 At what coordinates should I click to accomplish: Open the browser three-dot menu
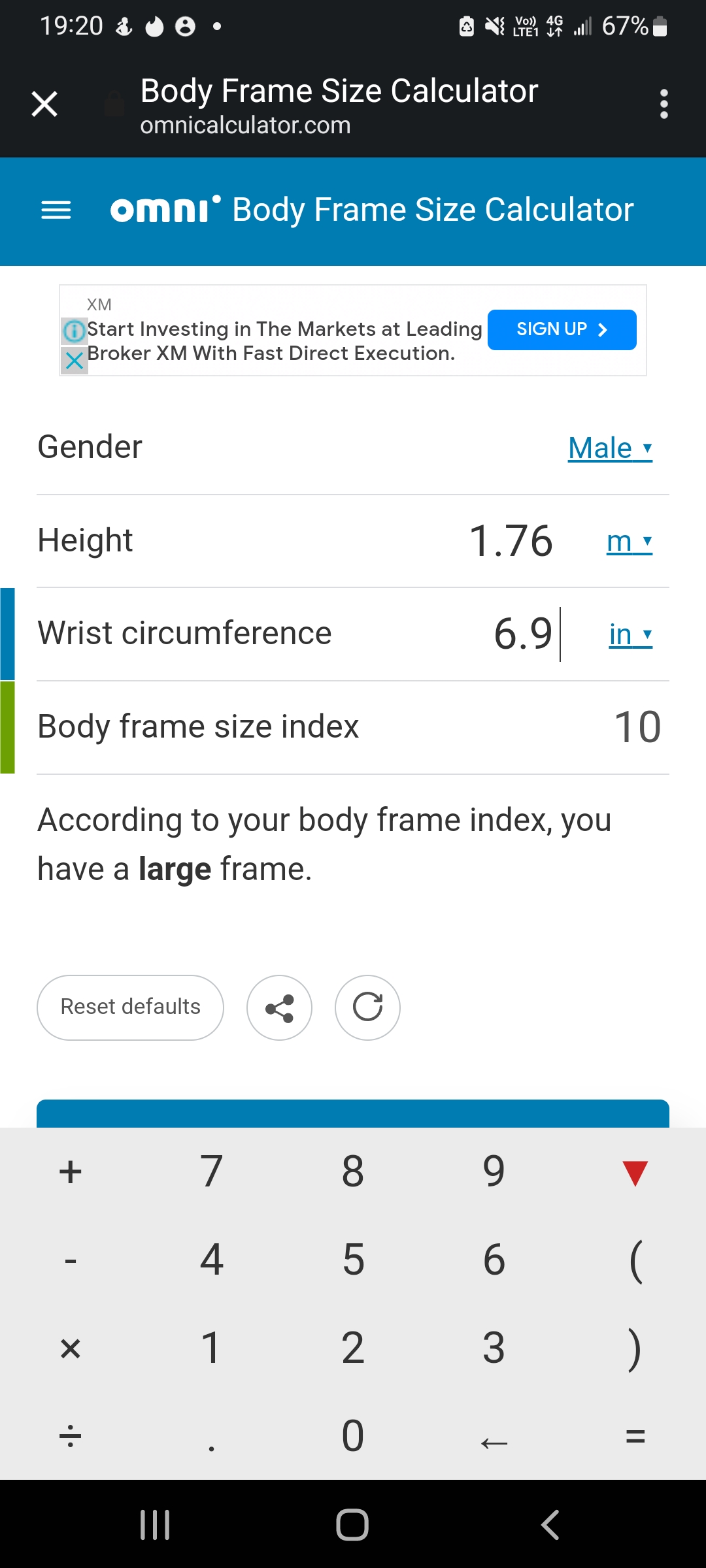[664, 105]
